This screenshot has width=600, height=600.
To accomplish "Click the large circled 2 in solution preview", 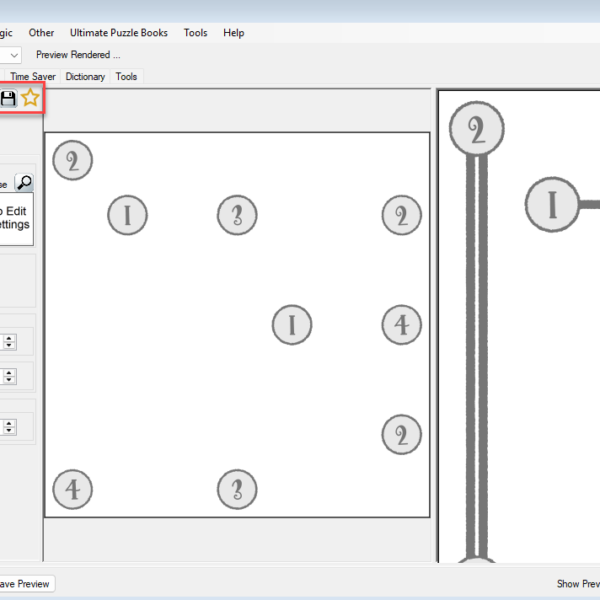I will click(476, 129).
